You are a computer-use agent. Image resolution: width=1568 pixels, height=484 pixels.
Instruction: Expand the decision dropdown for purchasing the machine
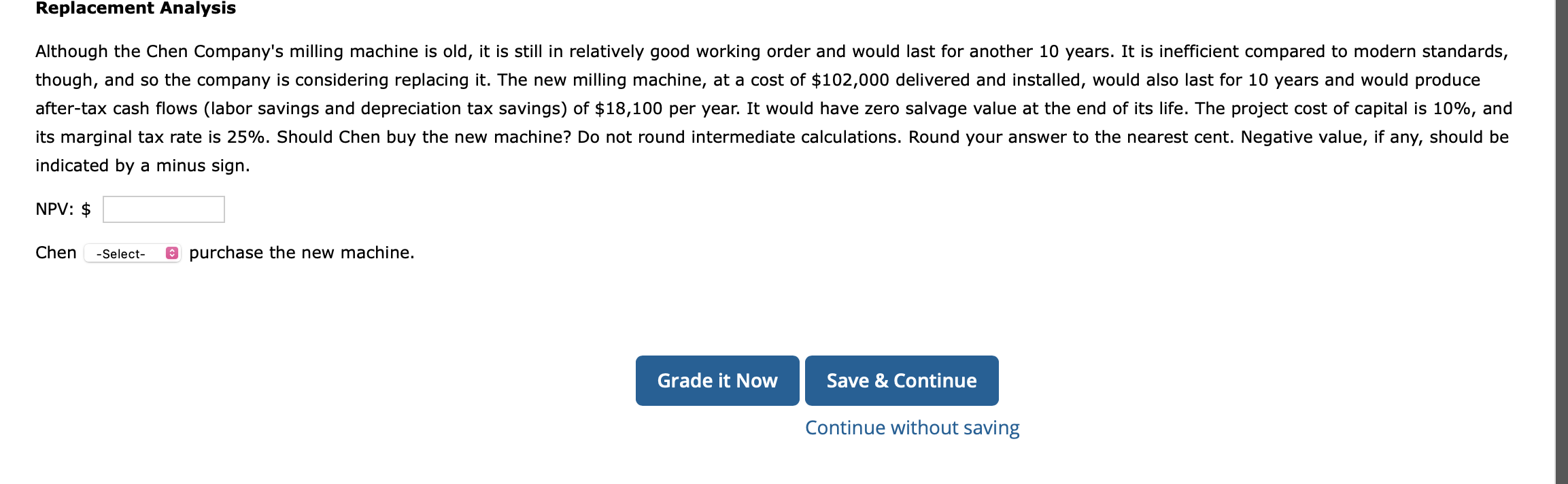point(132,253)
